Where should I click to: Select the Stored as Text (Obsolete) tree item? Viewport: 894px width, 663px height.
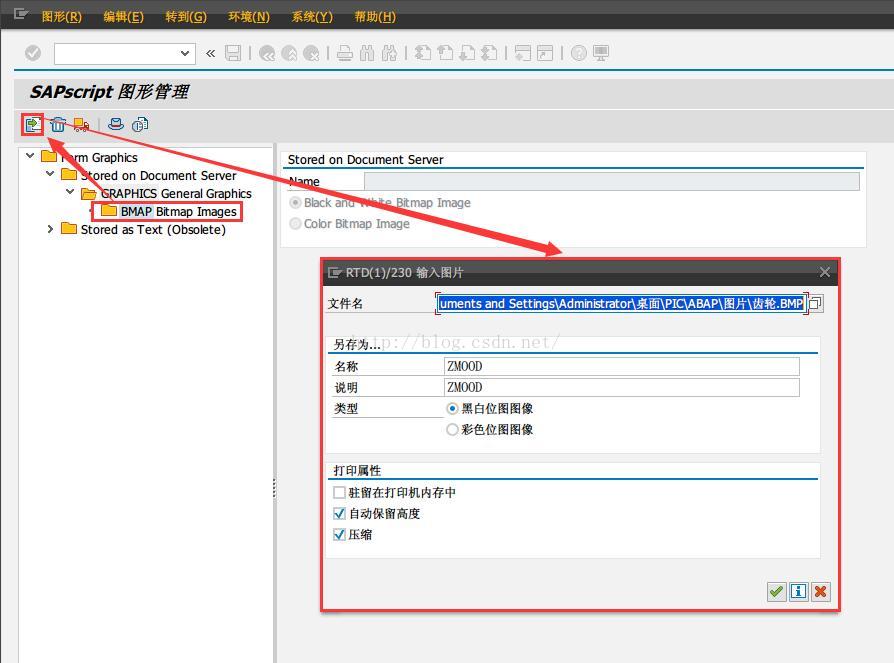(153, 229)
